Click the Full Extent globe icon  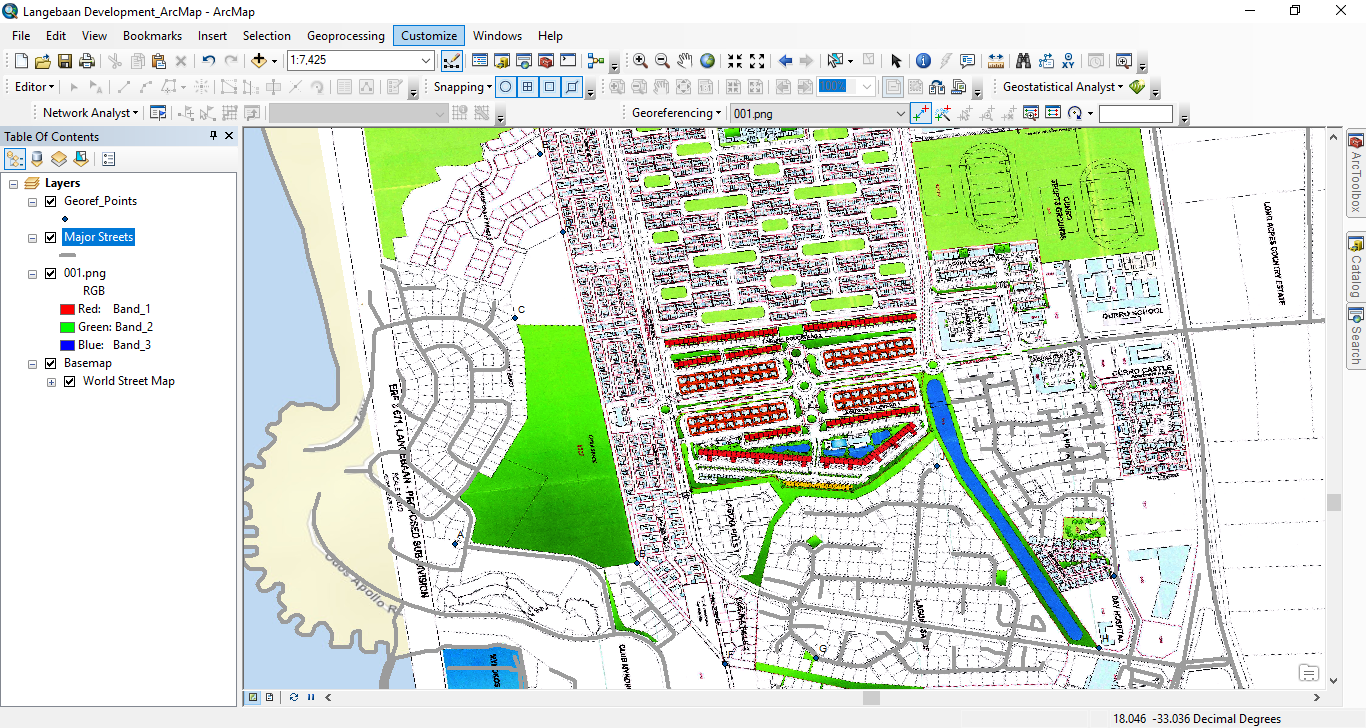click(x=707, y=60)
